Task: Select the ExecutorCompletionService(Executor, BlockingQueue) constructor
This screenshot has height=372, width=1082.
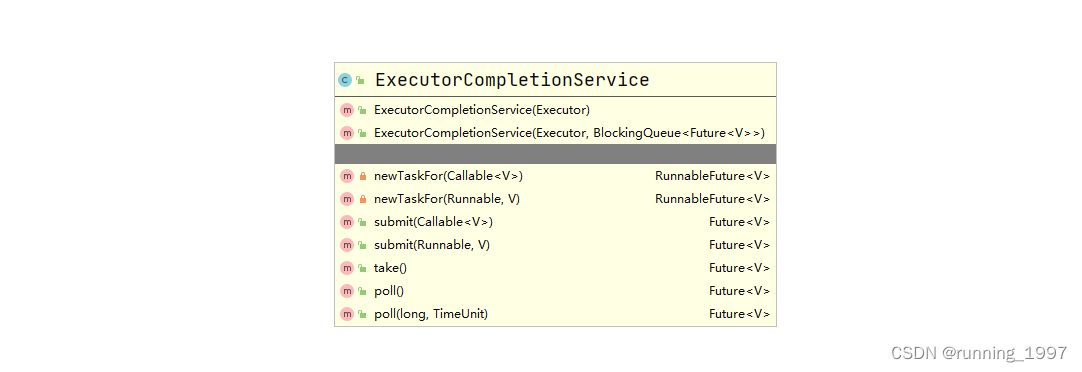Action: click(x=570, y=133)
